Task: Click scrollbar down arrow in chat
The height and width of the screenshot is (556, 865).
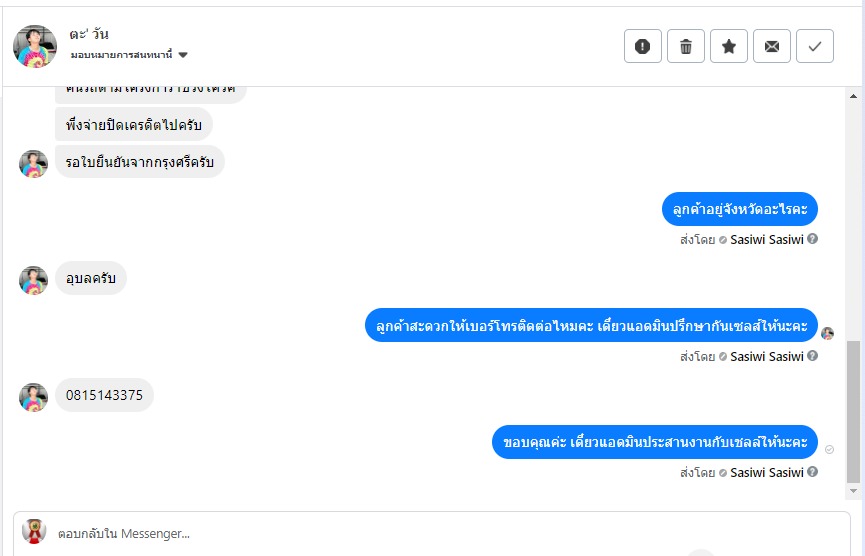Action: coord(853,491)
